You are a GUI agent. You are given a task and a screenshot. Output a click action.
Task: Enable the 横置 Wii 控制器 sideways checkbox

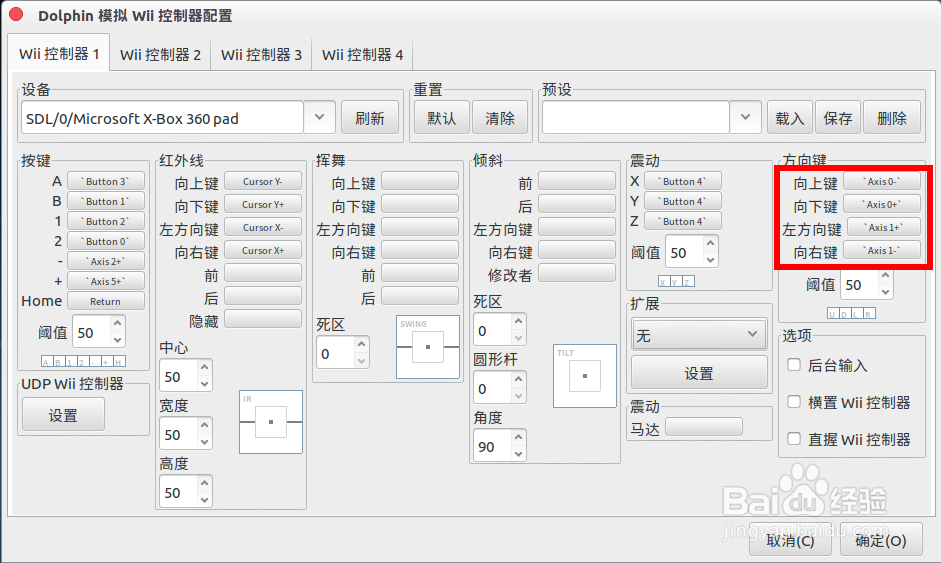tap(794, 402)
